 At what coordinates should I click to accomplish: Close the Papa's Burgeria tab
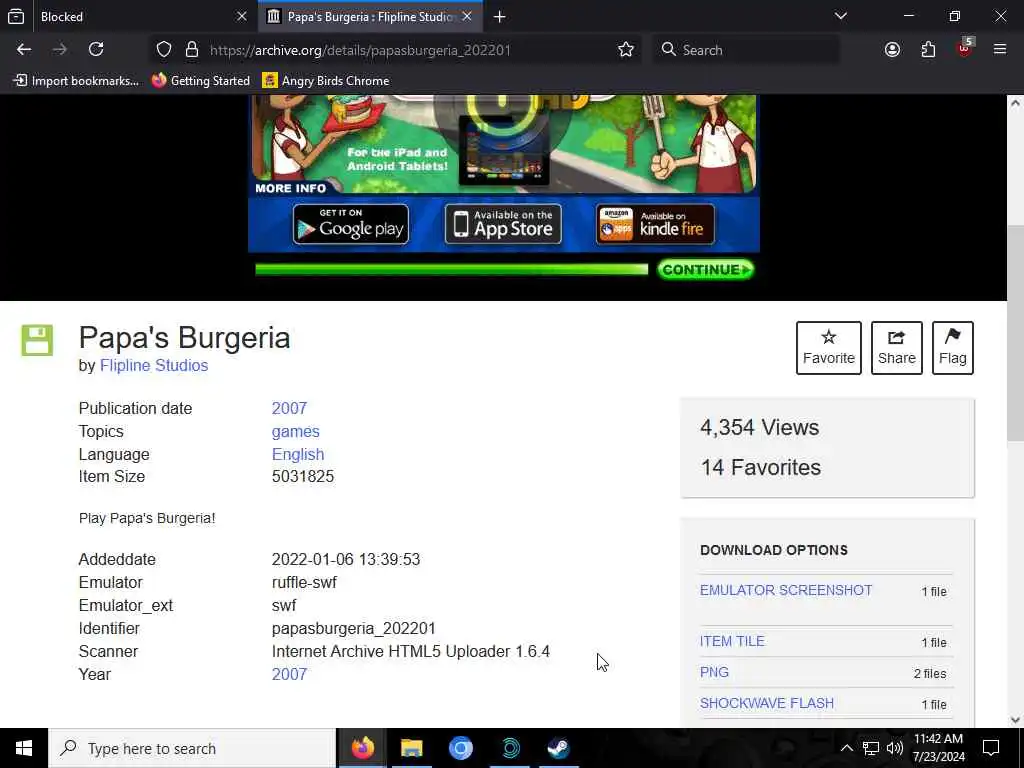(x=467, y=16)
